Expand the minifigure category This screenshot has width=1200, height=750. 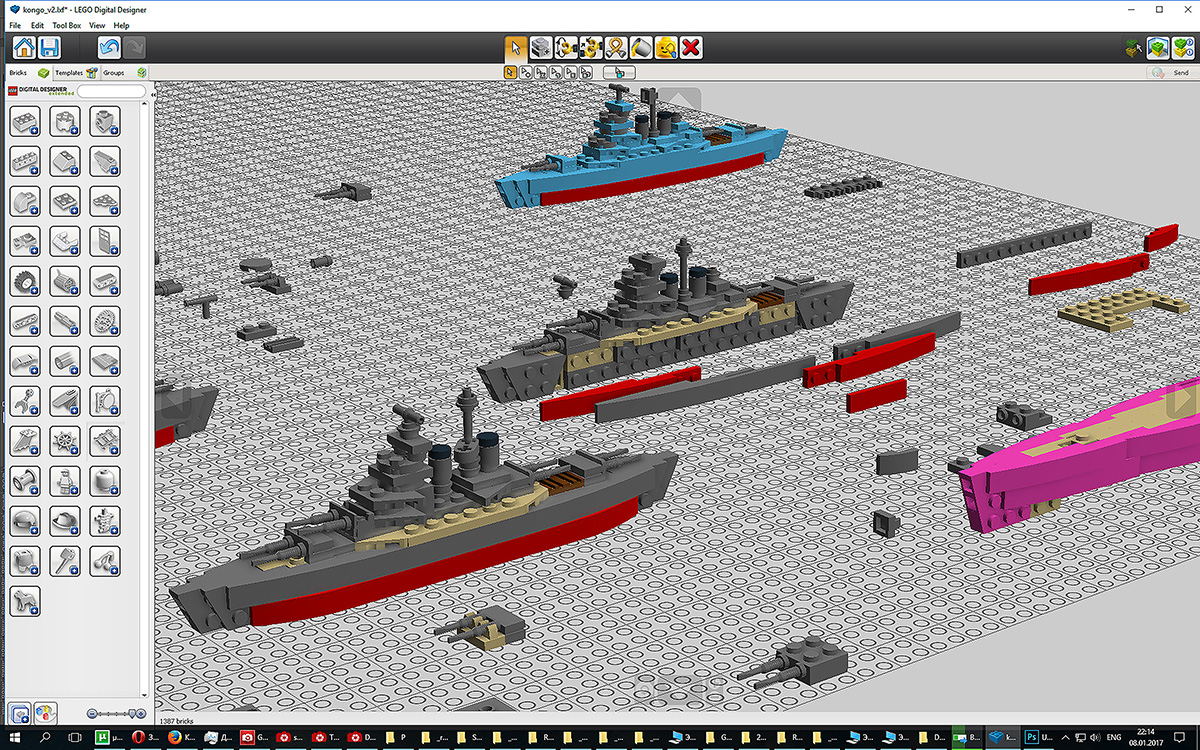click(65, 480)
